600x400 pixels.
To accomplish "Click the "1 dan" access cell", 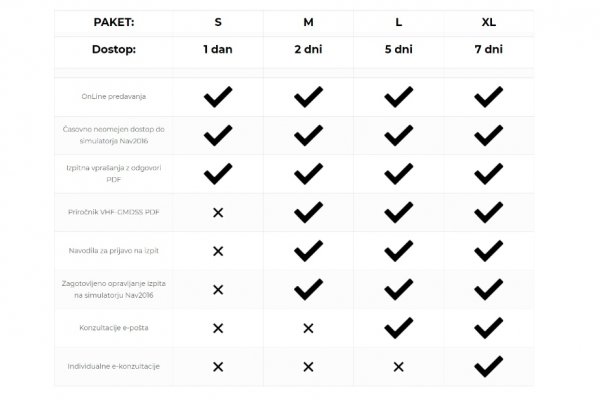I will coord(218,49).
